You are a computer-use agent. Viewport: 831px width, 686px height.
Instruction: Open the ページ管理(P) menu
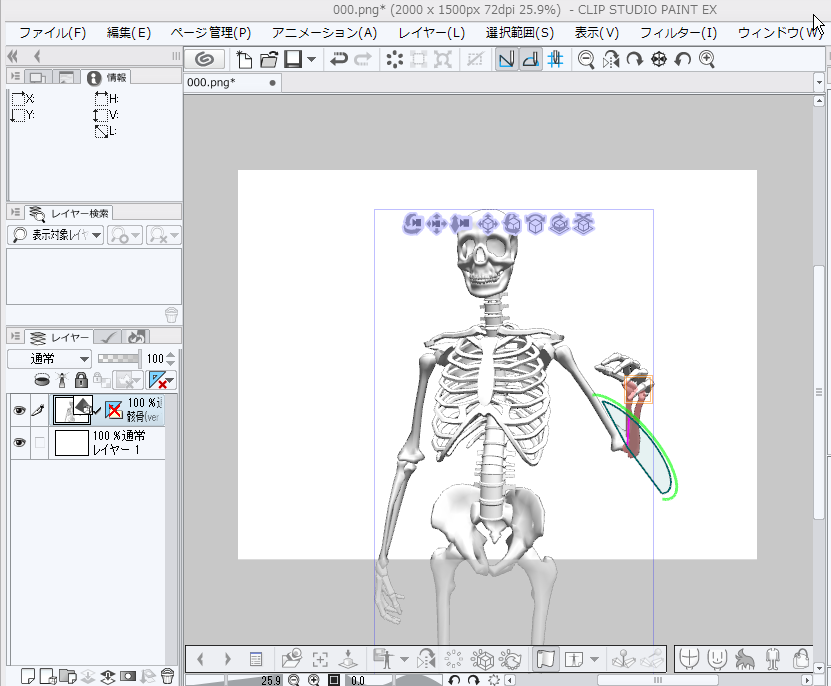click(x=210, y=33)
